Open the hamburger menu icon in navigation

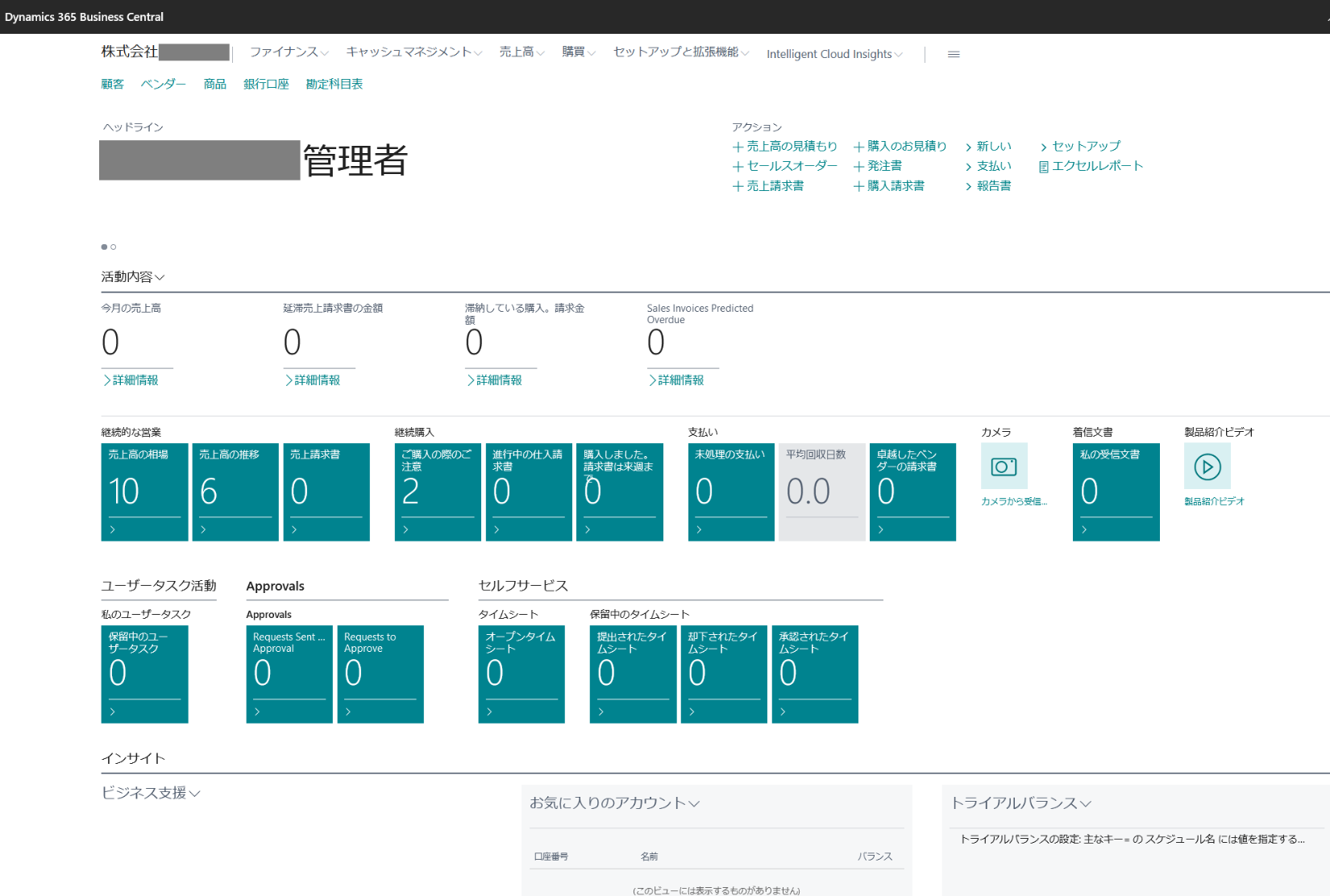point(954,54)
